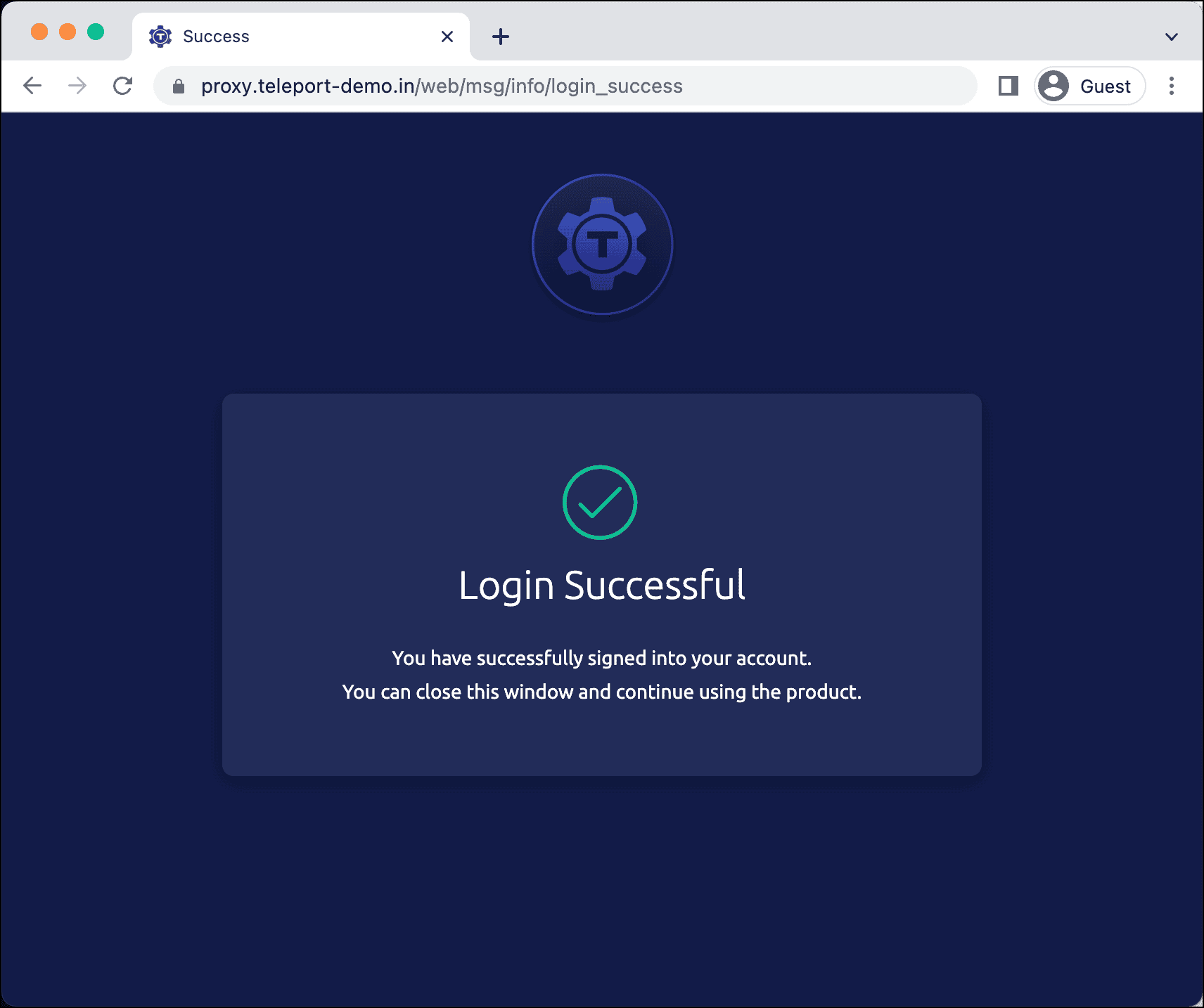The image size is (1204, 1008).
Task: Click the Teleport gear logo
Action: click(602, 244)
